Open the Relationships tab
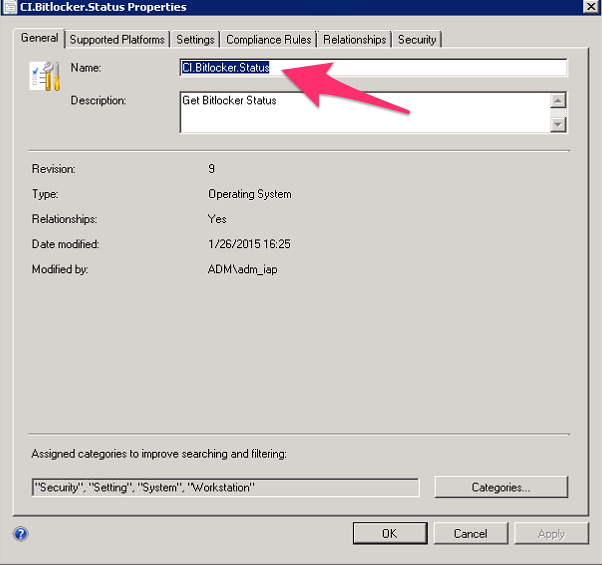 (x=354, y=40)
